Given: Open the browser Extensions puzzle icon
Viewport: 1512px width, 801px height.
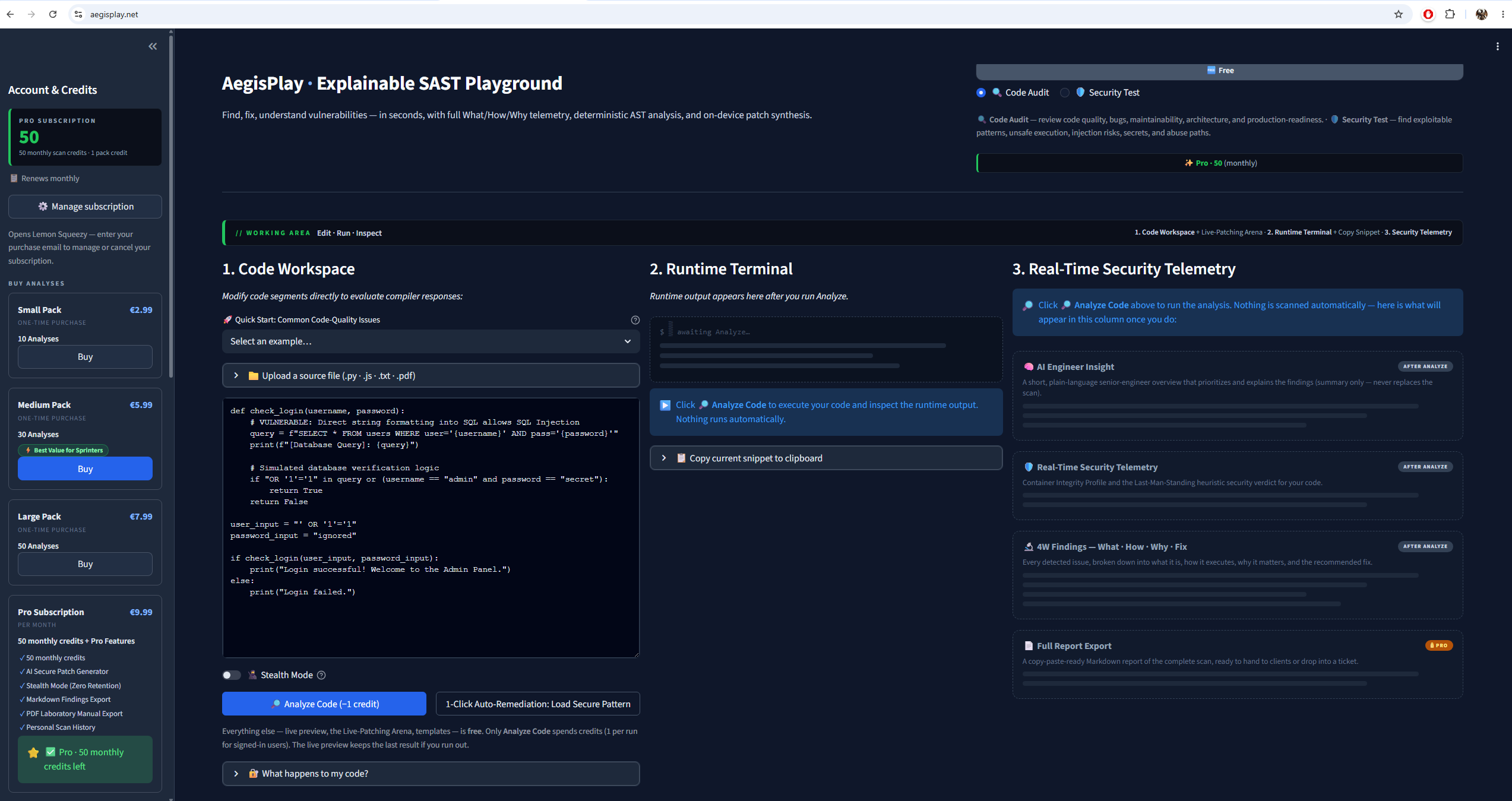Looking at the screenshot, I should 1450,14.
